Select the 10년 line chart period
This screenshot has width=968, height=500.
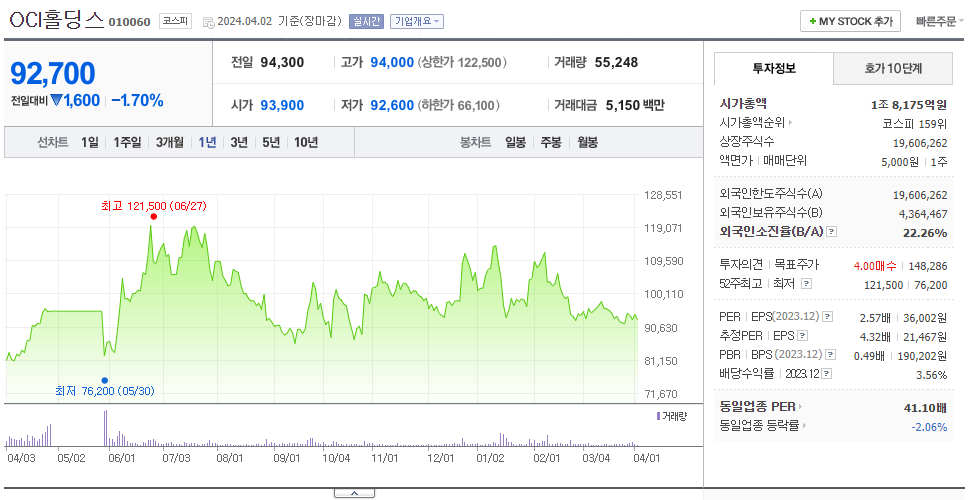click(306, 143)
